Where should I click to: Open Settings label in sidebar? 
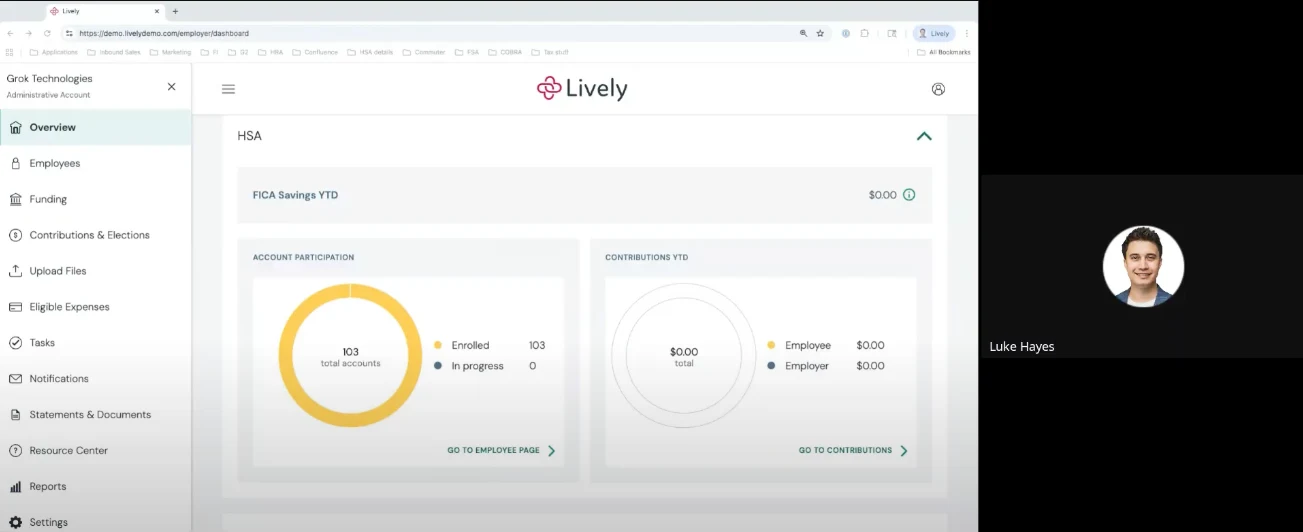click(49, 522)
